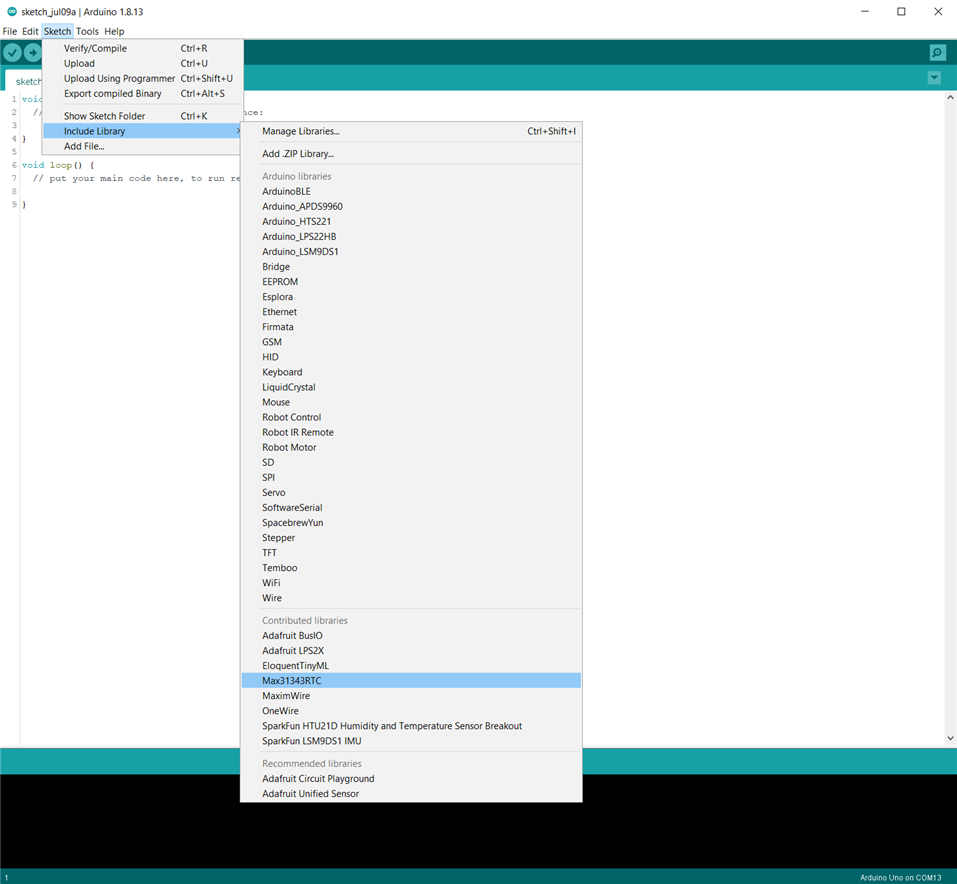Include the Temboo library
This screenshot has height=884, width=957.
click(411, 568)
